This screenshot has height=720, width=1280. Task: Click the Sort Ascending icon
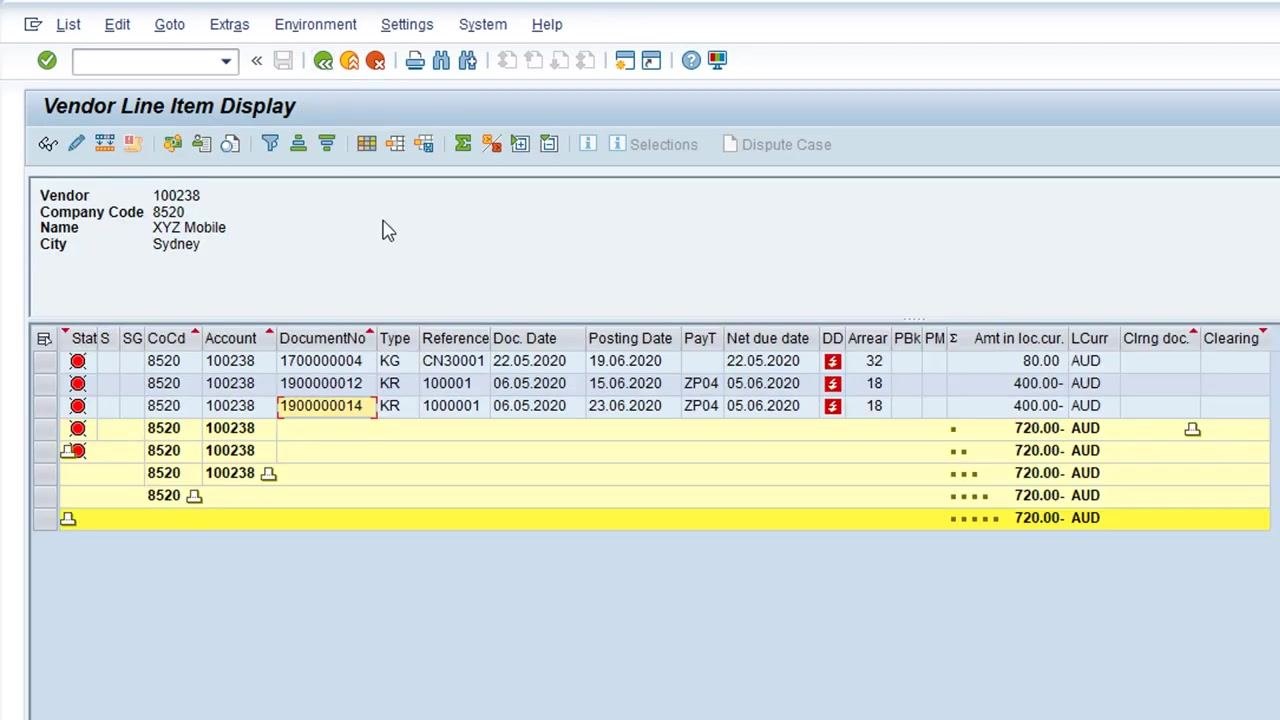298,144
